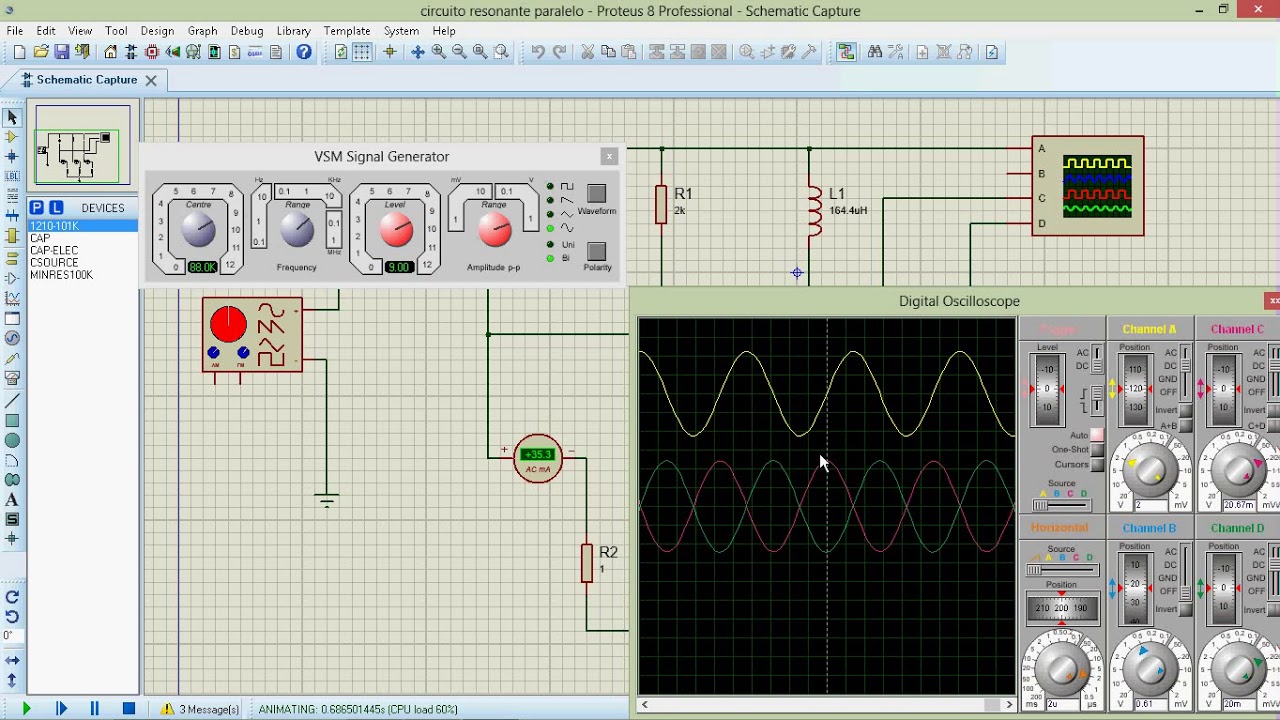Viewport: 1280px width, 720px height.
Task: Zoom out using the magnifier minus icon
Action: pyautogui.click(x=459, y=52)
